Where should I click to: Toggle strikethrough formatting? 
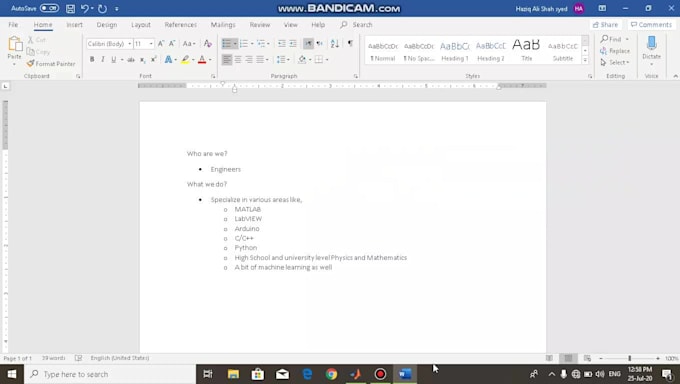click(131, 60)
